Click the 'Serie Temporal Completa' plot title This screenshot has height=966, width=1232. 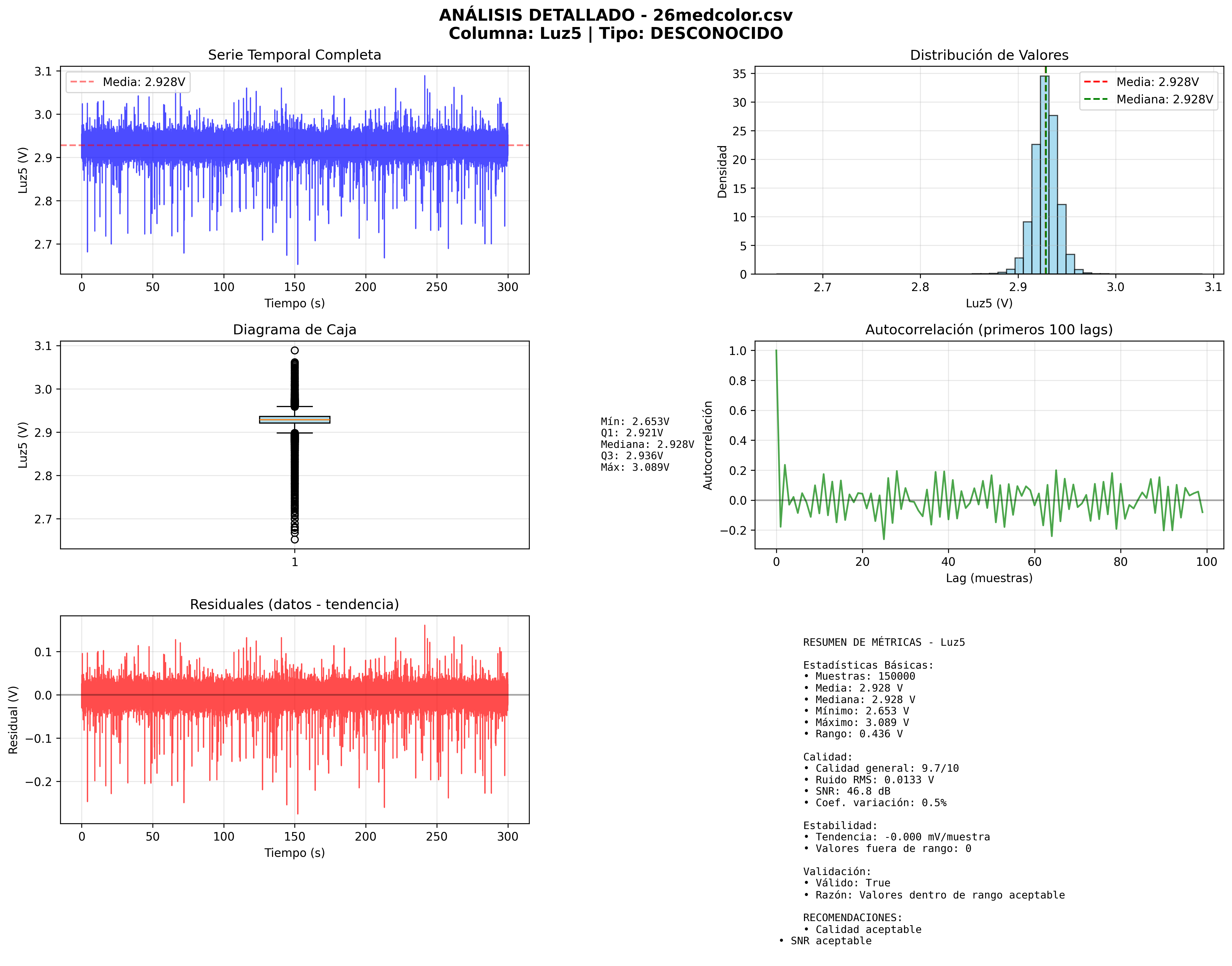tap(294, 55)
